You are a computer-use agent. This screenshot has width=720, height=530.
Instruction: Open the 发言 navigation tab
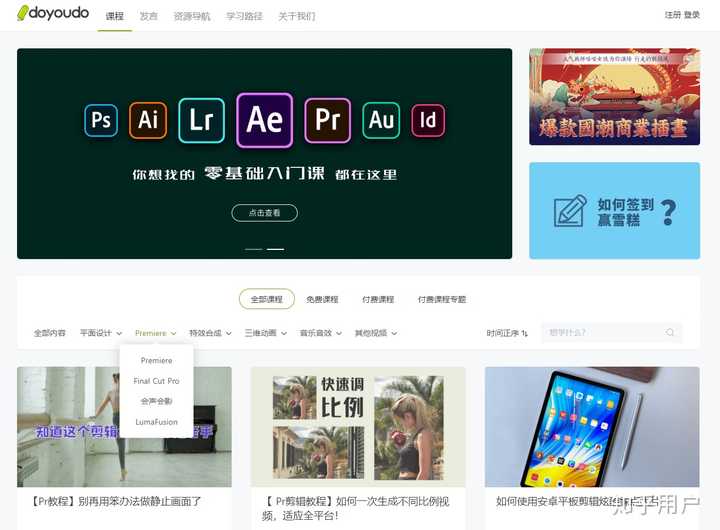pyautogui.click(x=148, y=16)
